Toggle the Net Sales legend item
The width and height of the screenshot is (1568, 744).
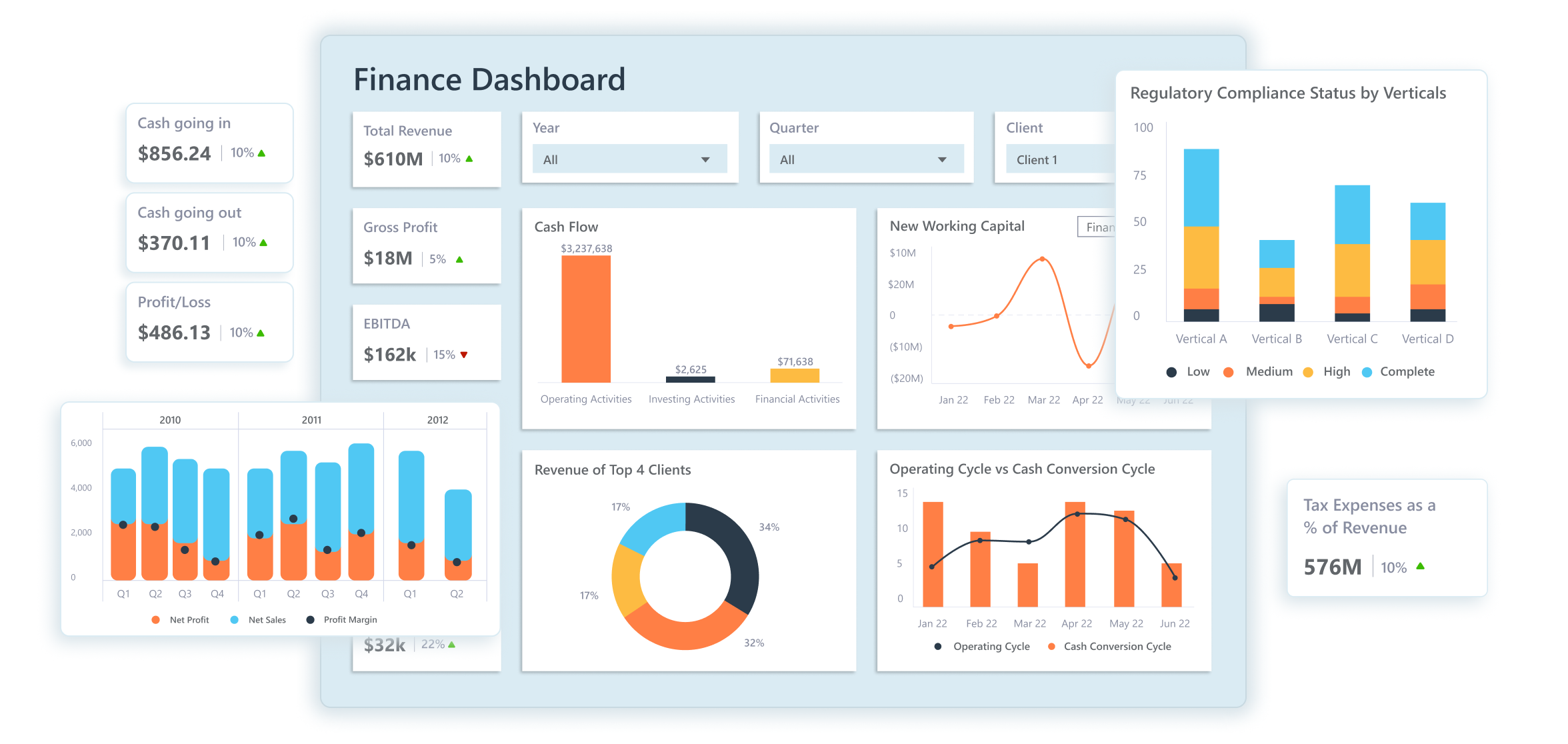234,619
